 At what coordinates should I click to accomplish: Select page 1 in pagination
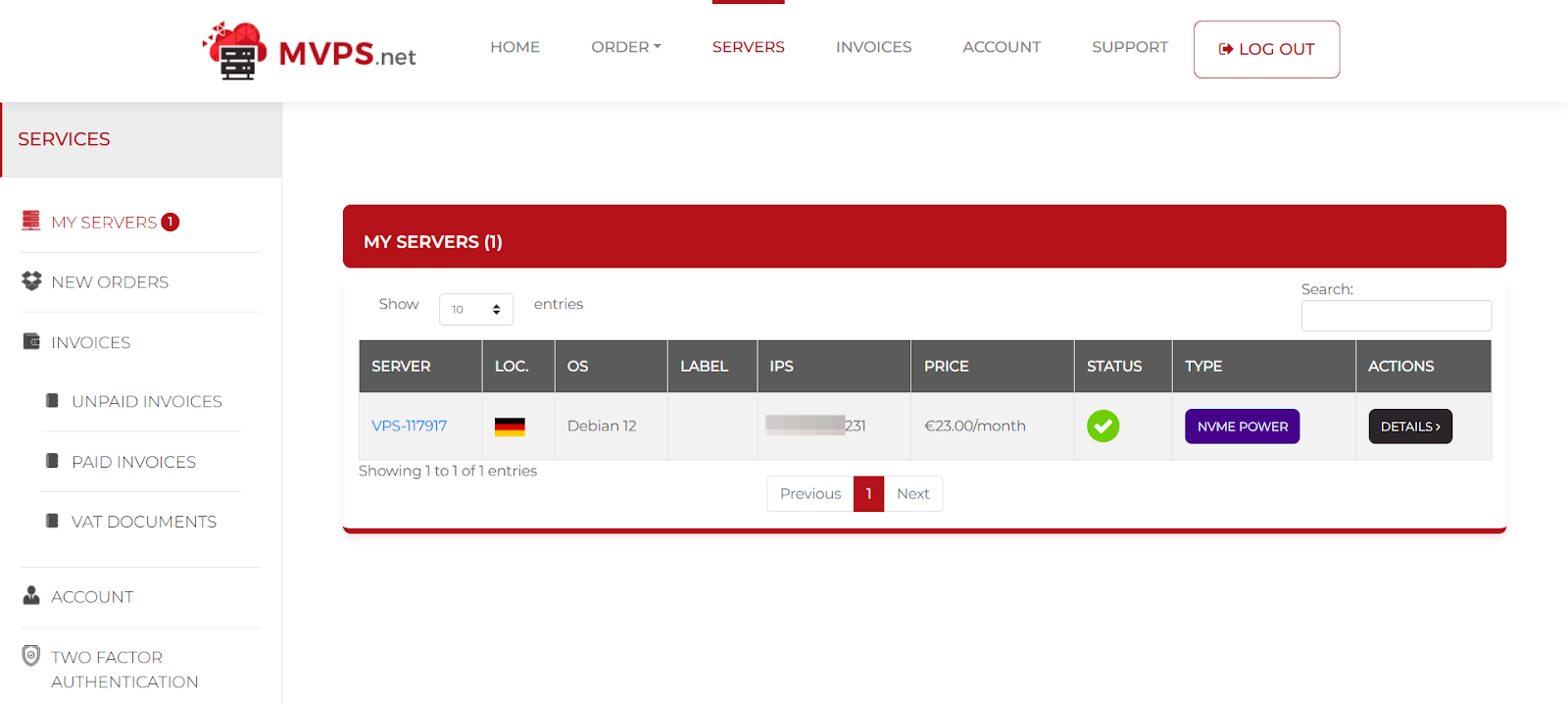click(868, 493)
